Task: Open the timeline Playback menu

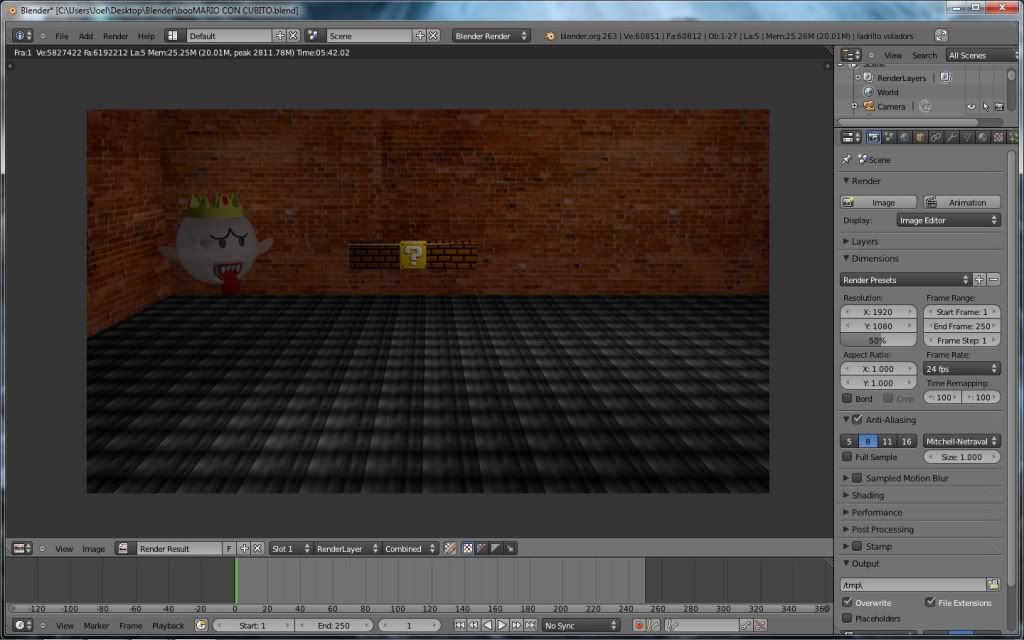Action: click(x=168, y=626)
